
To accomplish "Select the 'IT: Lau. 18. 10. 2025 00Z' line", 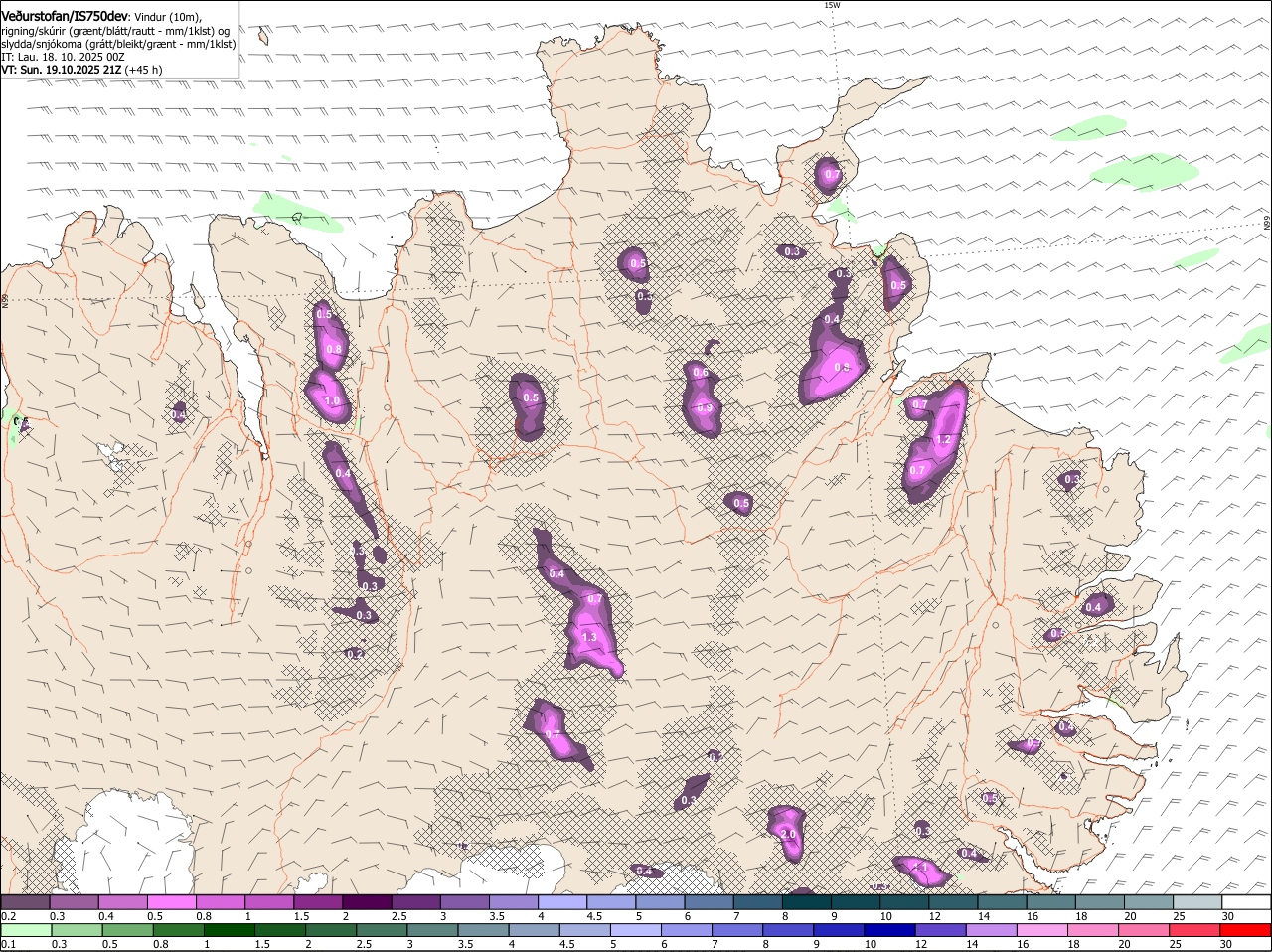I will 64,57.
